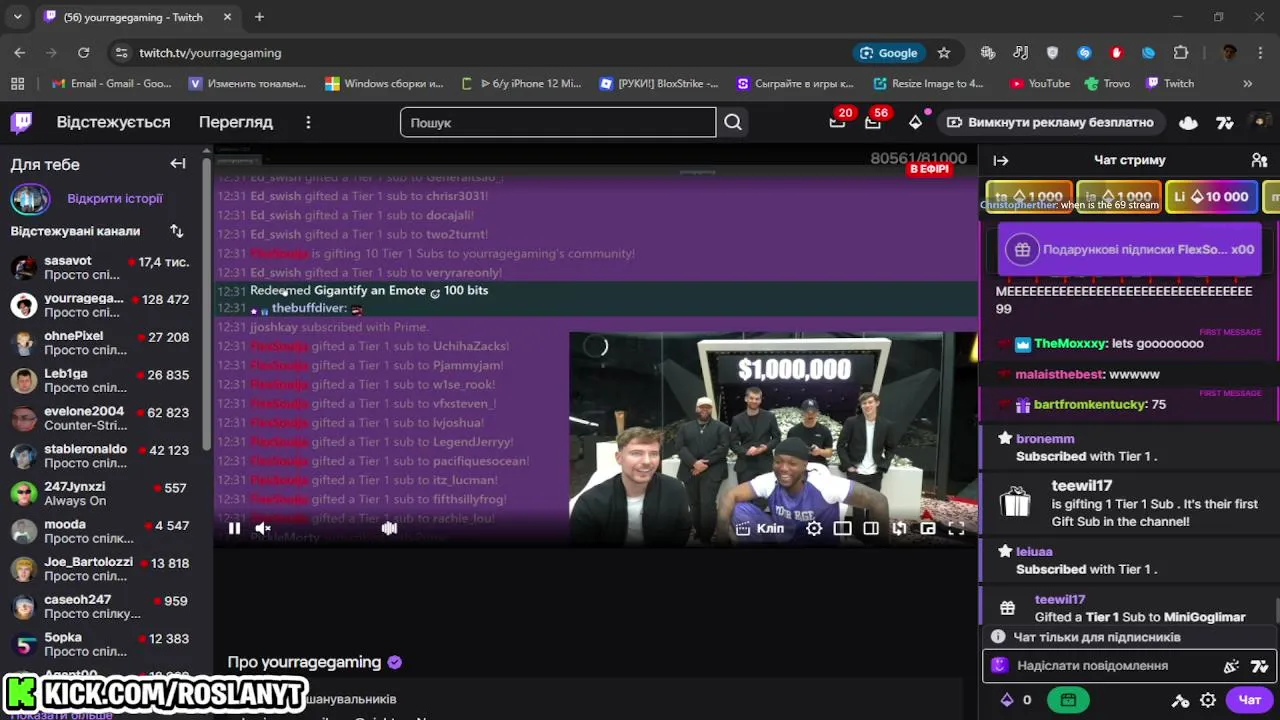1280x720 pixels.
Task: Collapse the stream chat panel arrow
Action: [1001, 160]
